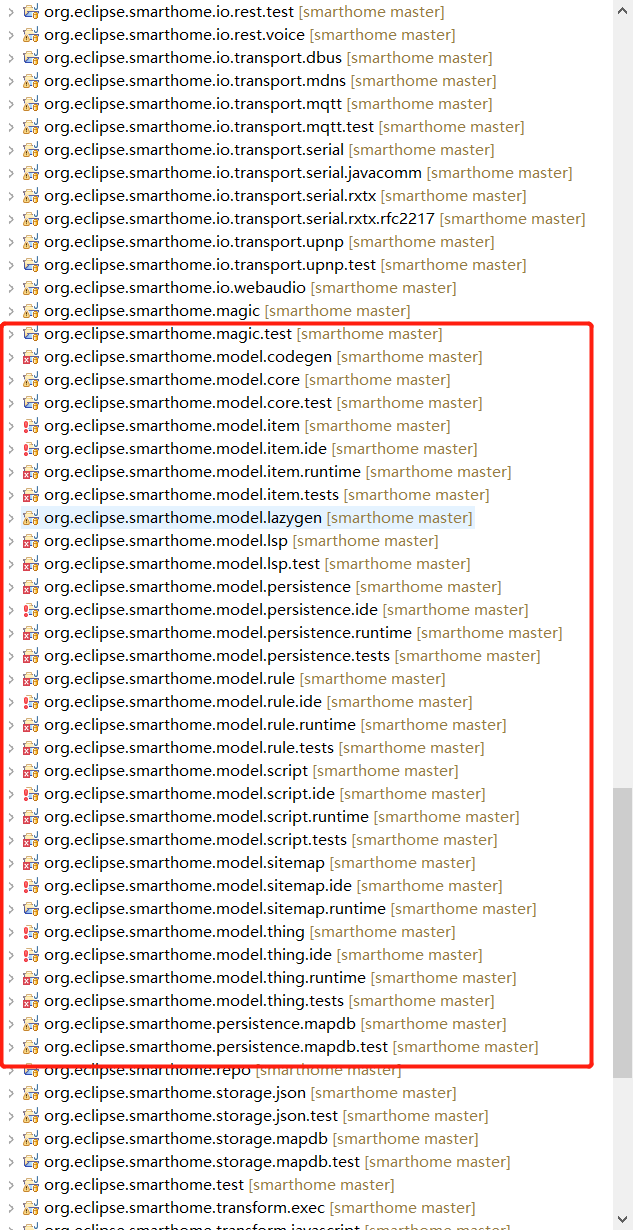Click error-marked icon of model.persistence.ide

tap(31, 610)
